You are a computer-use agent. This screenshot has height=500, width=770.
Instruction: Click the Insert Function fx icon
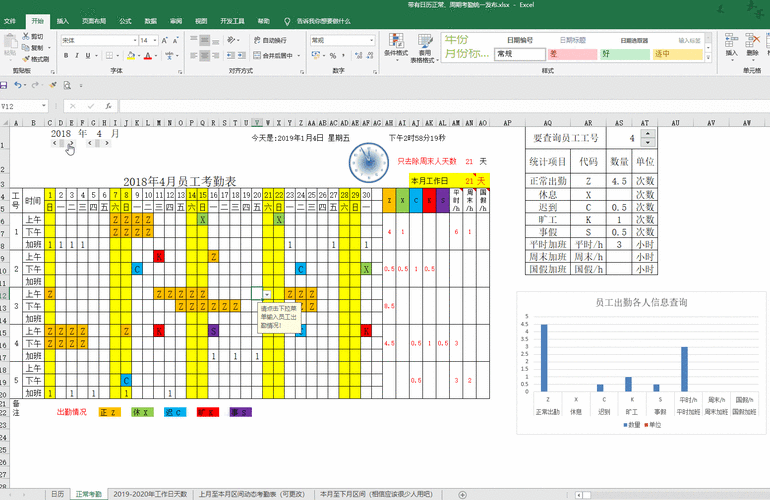pyautogui.click(x=109, y=106)
